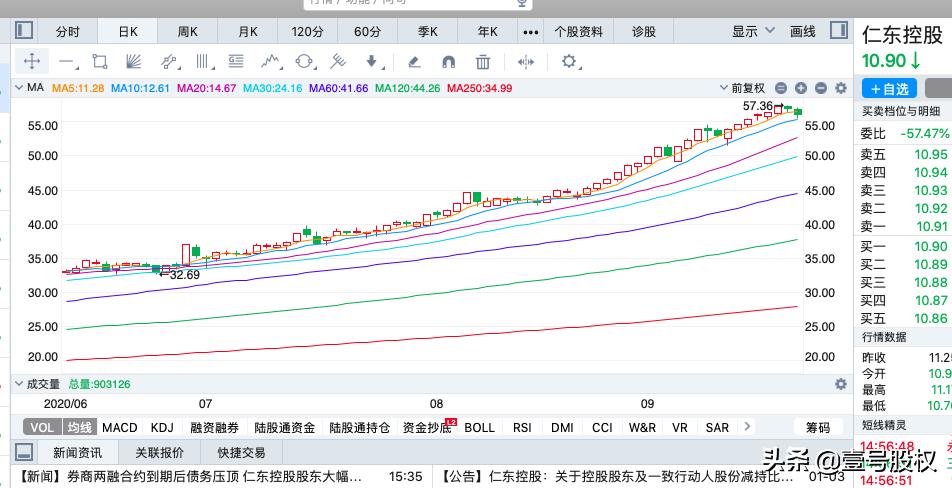Click the plus circle zoom icon
Screen dimensions: 952x488
pos(801,88)
